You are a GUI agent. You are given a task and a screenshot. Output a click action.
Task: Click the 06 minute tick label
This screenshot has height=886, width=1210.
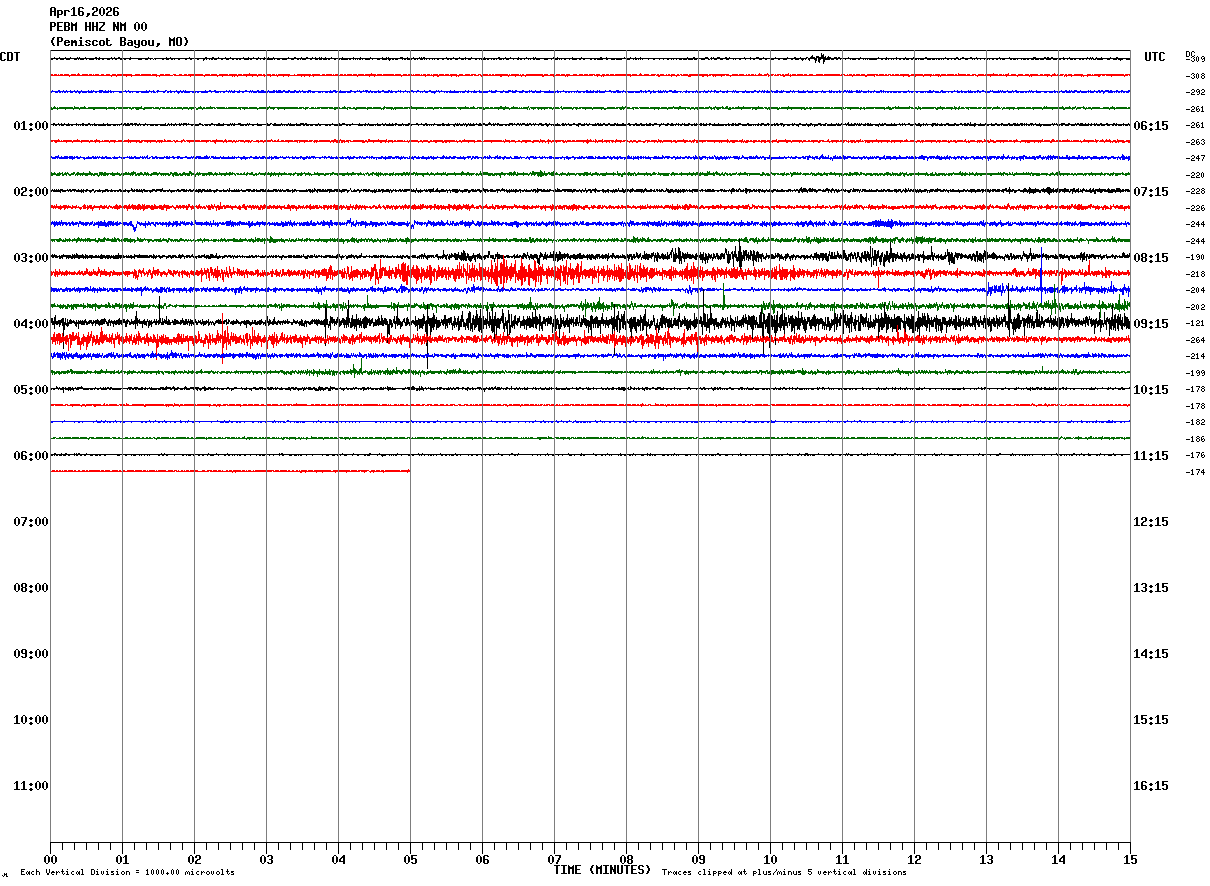point(482,860)
